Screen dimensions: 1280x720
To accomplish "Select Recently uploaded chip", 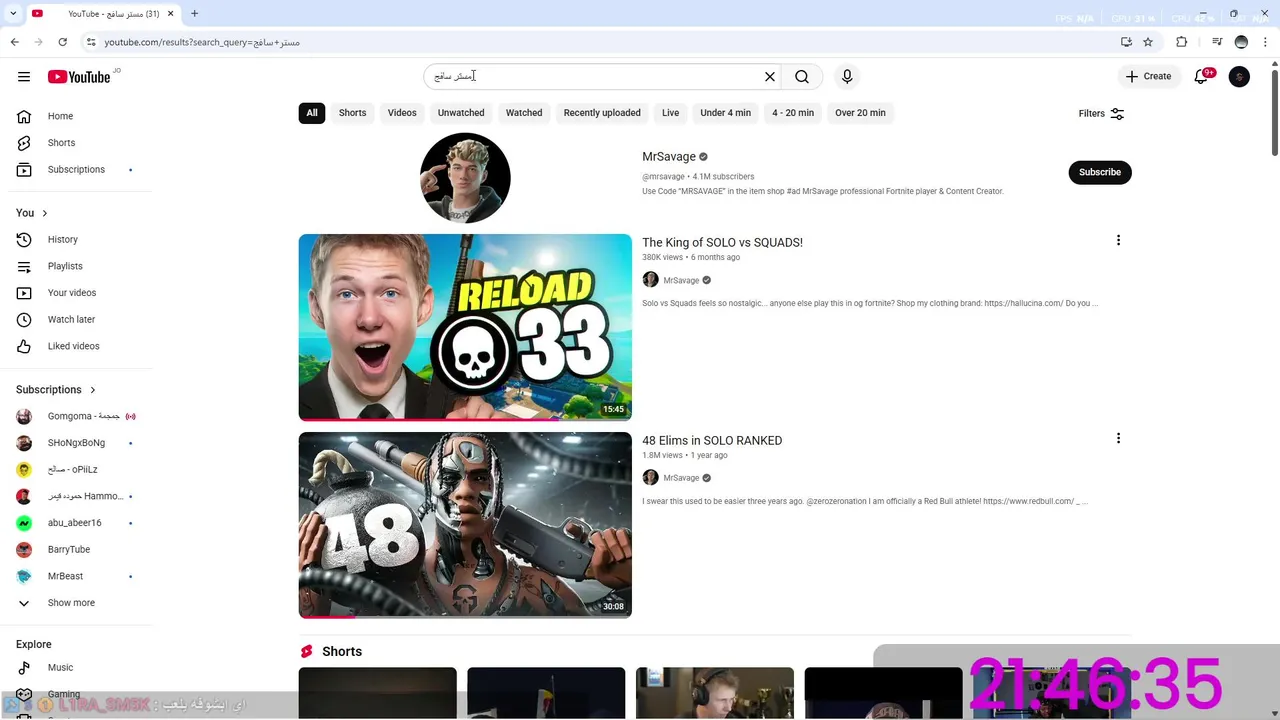I will [602, 113].
